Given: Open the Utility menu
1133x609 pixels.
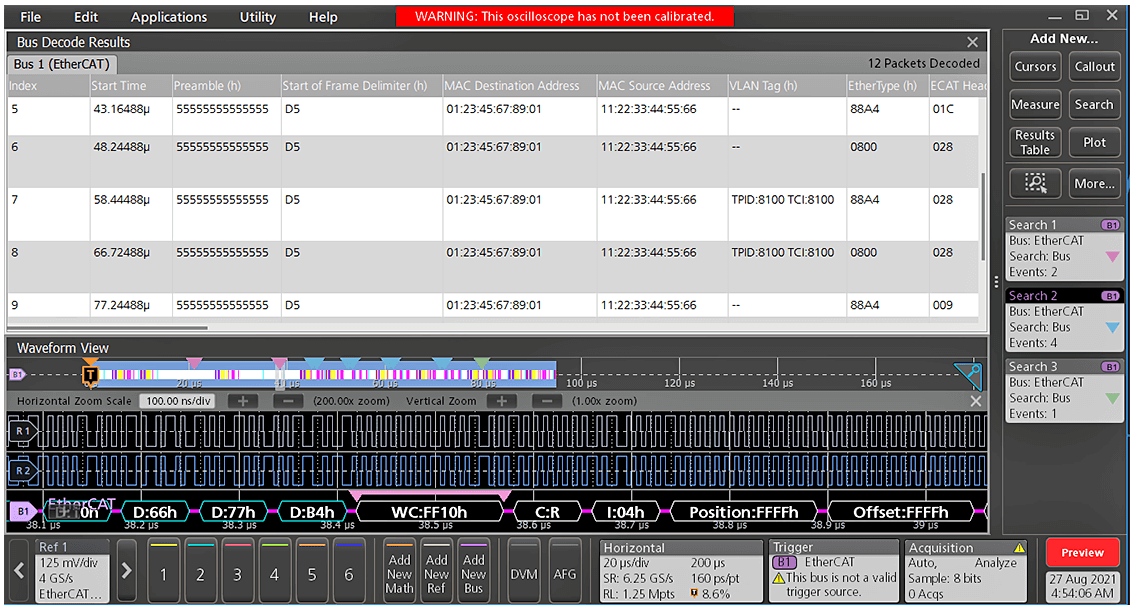Looking at the screenshot, I should [x=257, y=17].
